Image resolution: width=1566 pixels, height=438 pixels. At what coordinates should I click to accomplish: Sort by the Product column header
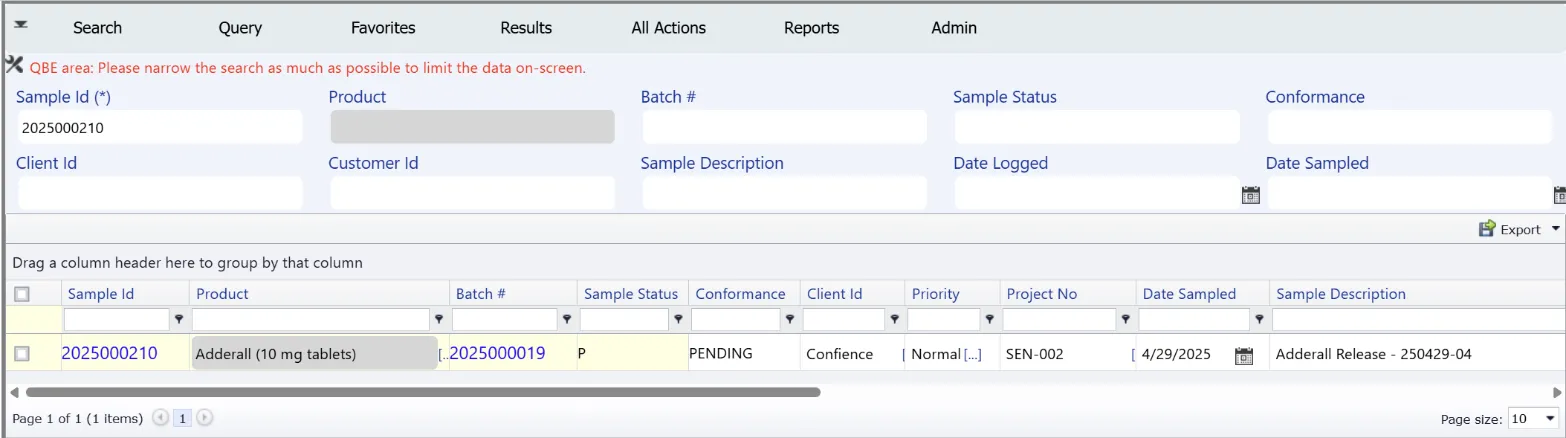point(222,294)
